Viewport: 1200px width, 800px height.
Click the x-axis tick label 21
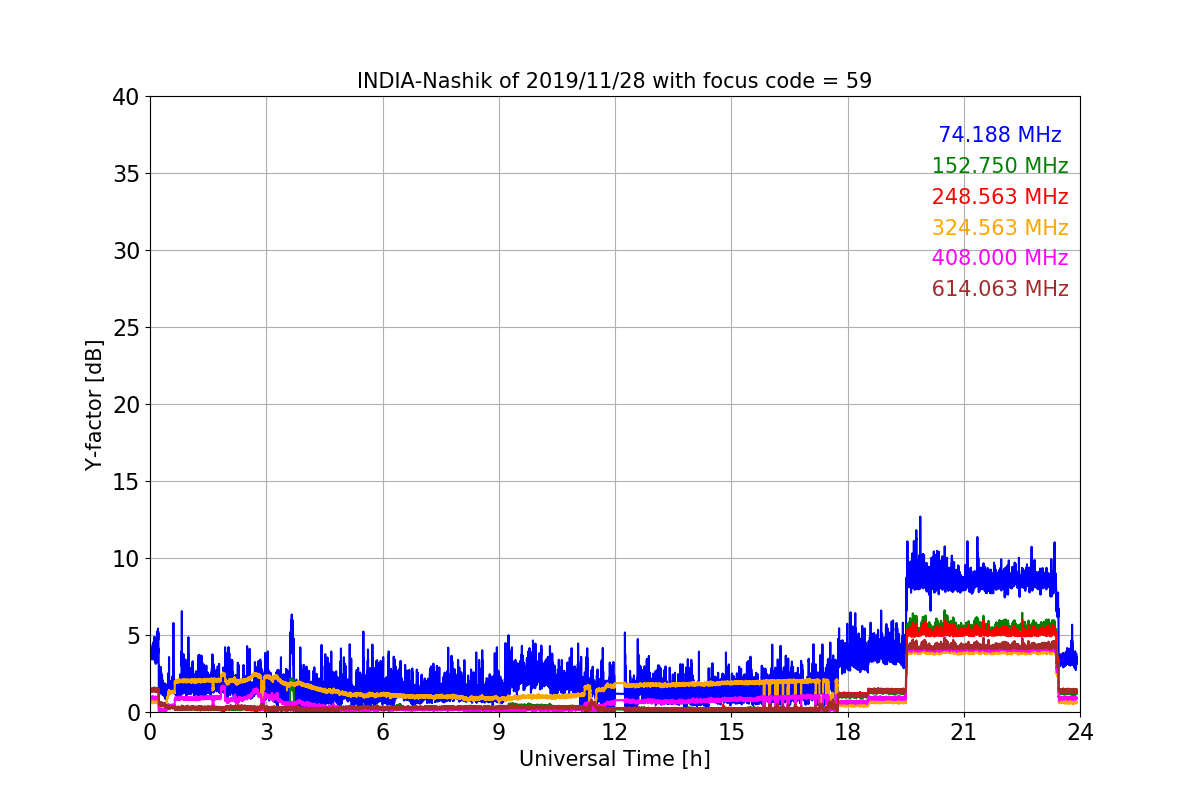click(x=964, y=732)
